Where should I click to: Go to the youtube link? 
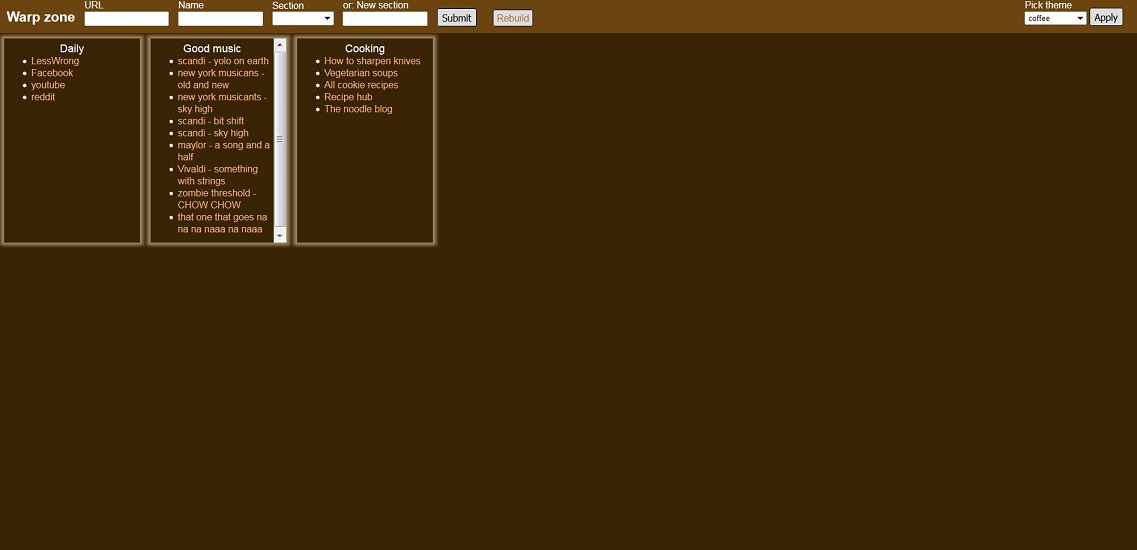pyautogui.click(x=48, y=85)
